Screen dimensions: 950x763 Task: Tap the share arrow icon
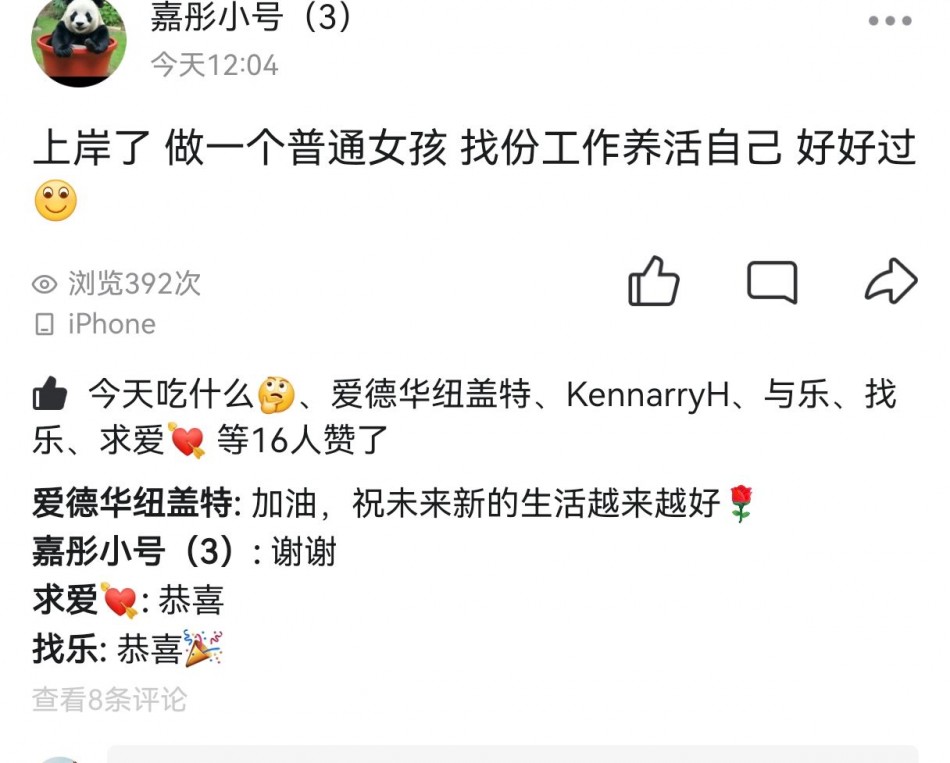point(891,281)
